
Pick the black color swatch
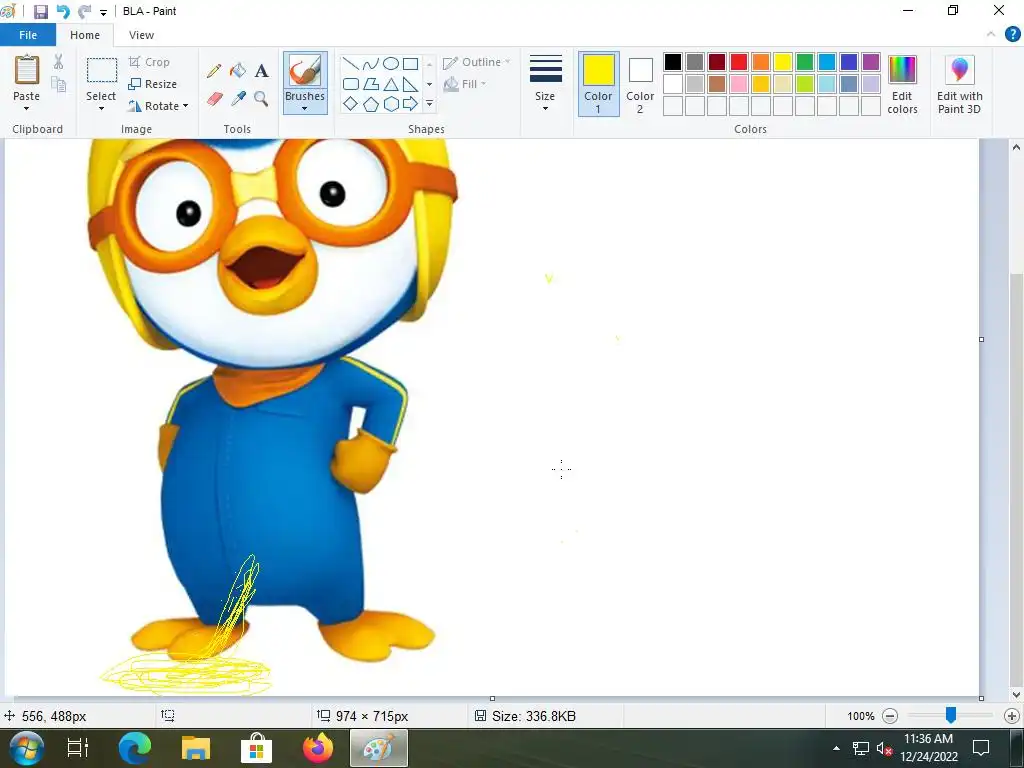pyautogui.click(x=673, y=62)
